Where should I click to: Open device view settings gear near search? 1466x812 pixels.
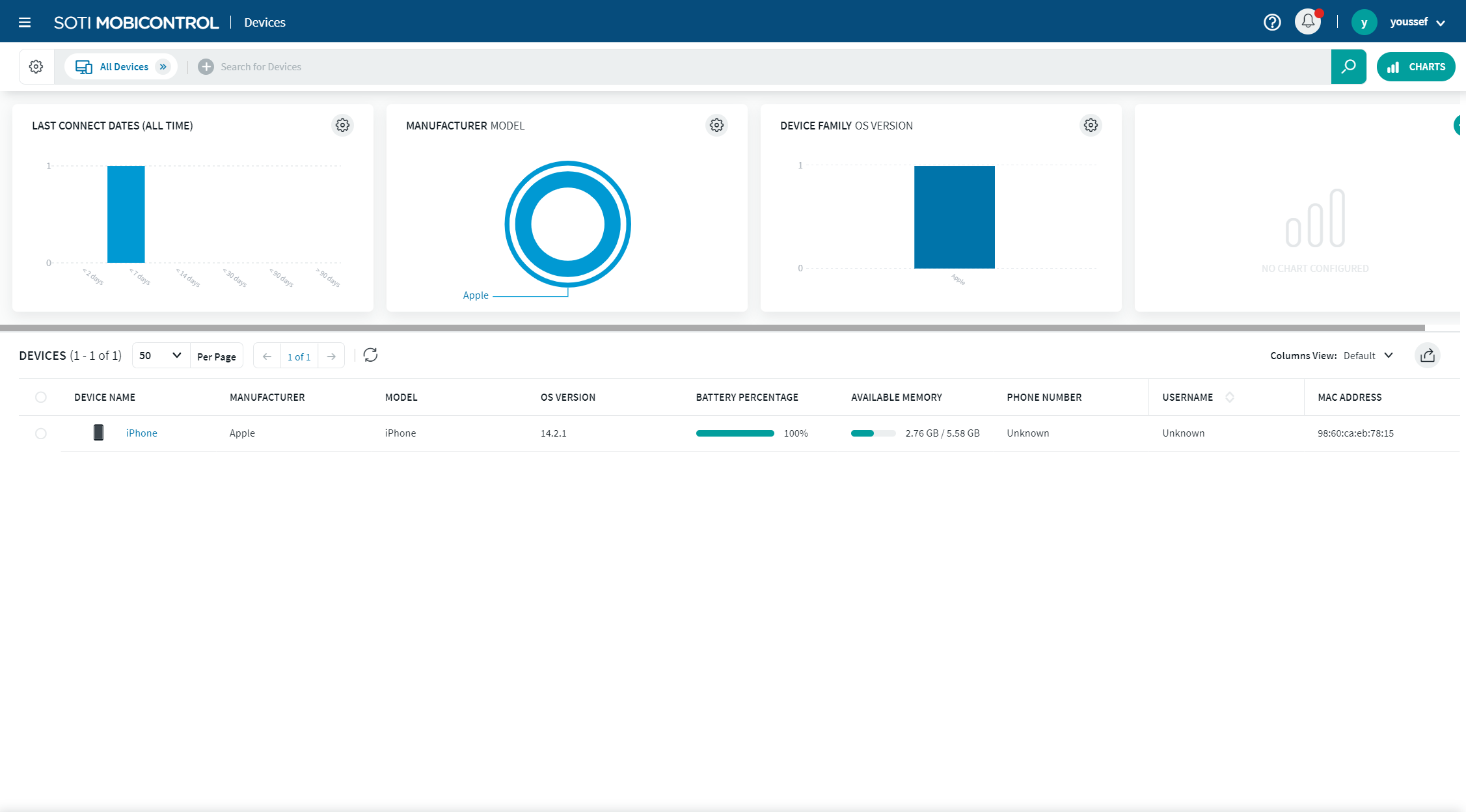point(36,67)
